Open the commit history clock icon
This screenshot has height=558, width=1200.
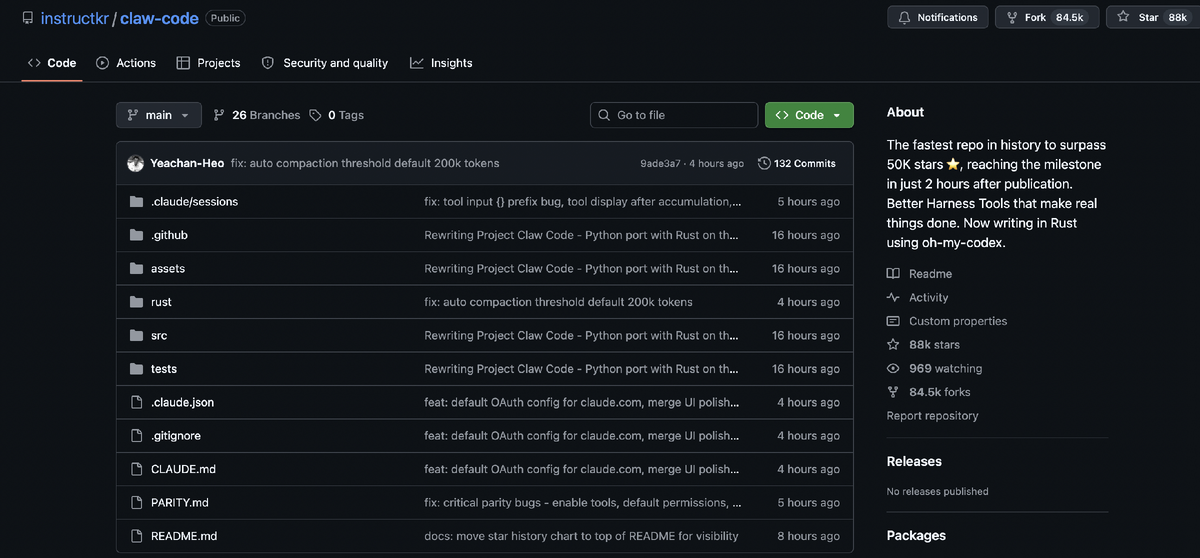pos(764,163)
